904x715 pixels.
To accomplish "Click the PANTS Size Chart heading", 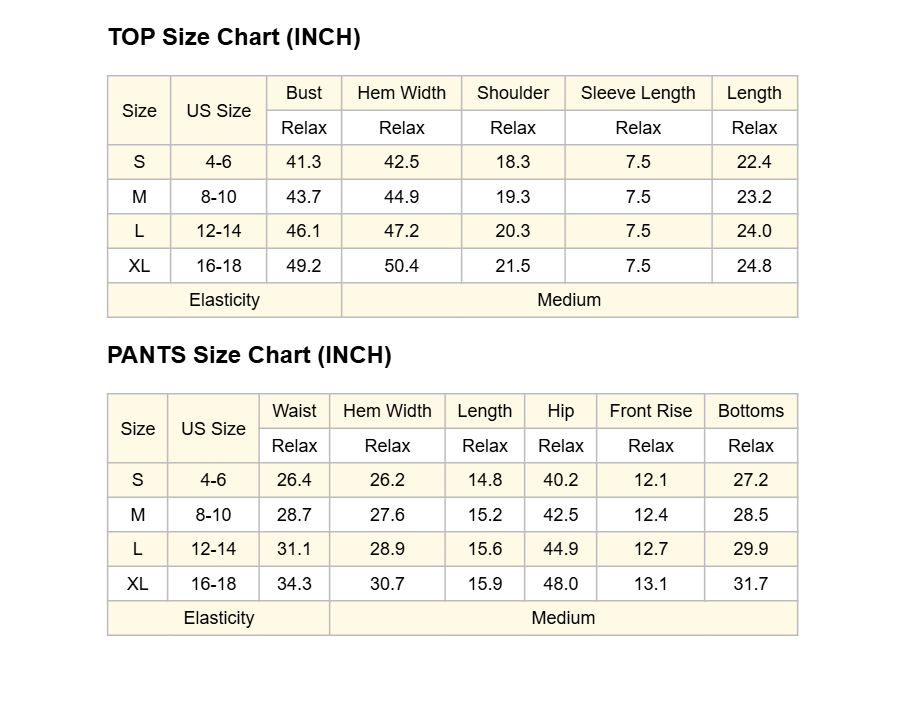I will click(249, 355).
